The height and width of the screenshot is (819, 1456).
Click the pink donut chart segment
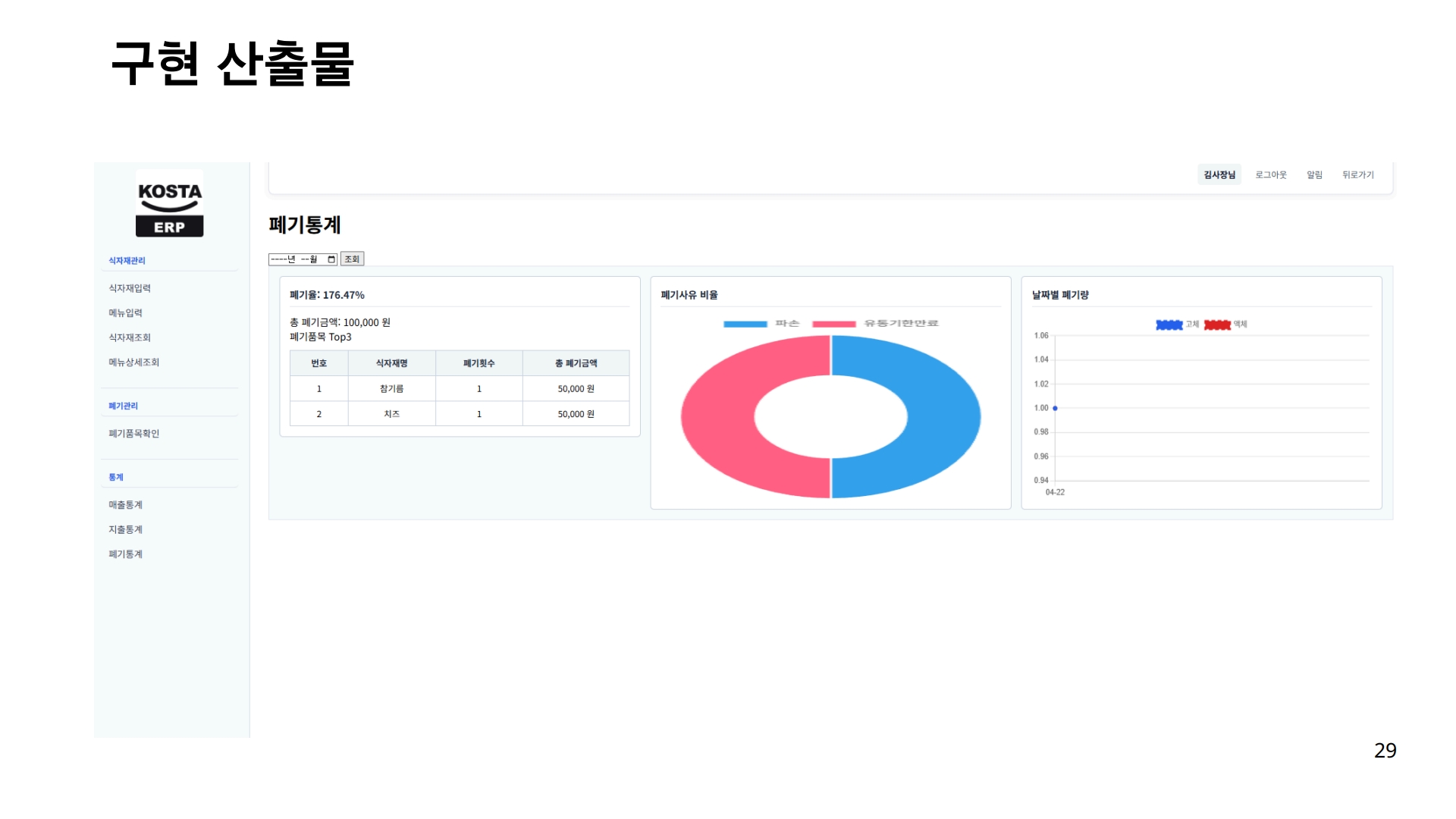[x=717, y=417]
